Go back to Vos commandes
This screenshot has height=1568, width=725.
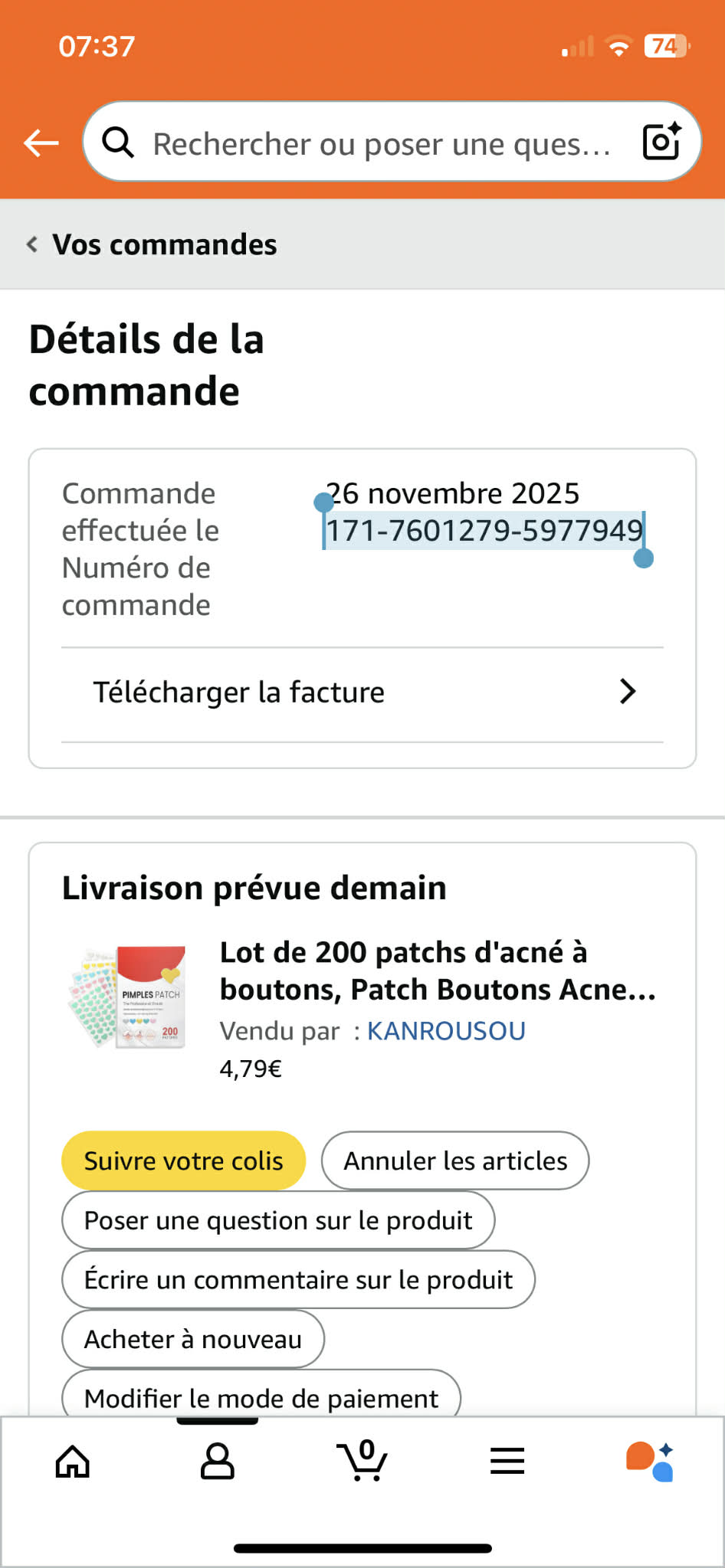coord(153,245)
